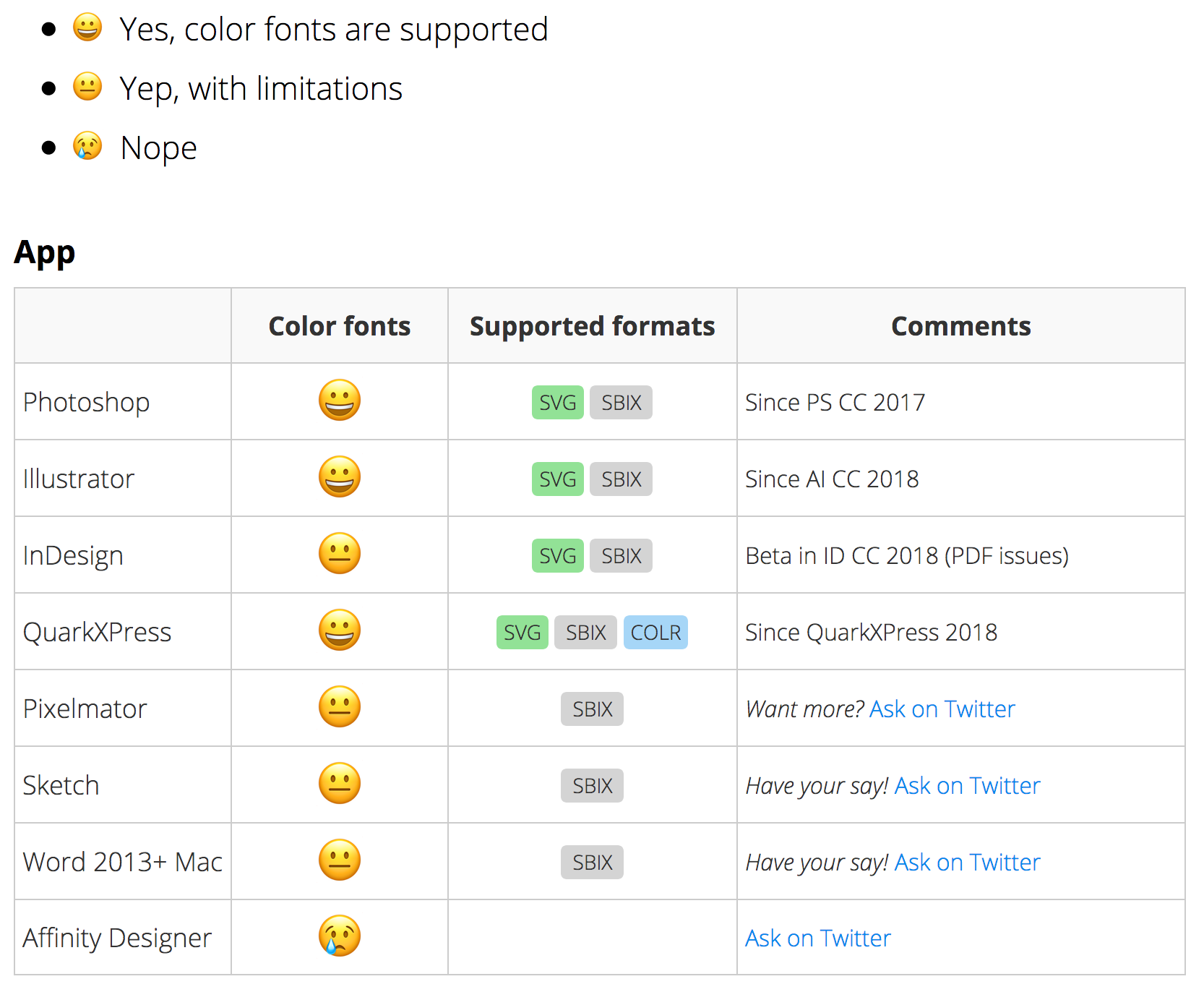1204x992 pixels.
Task: Click the grinning emoji in the legend list
Action: (x=87, y=28)
